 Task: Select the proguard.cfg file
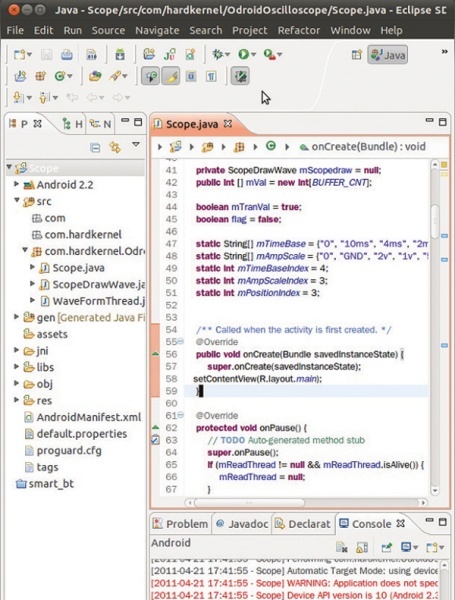coord(63,450)
